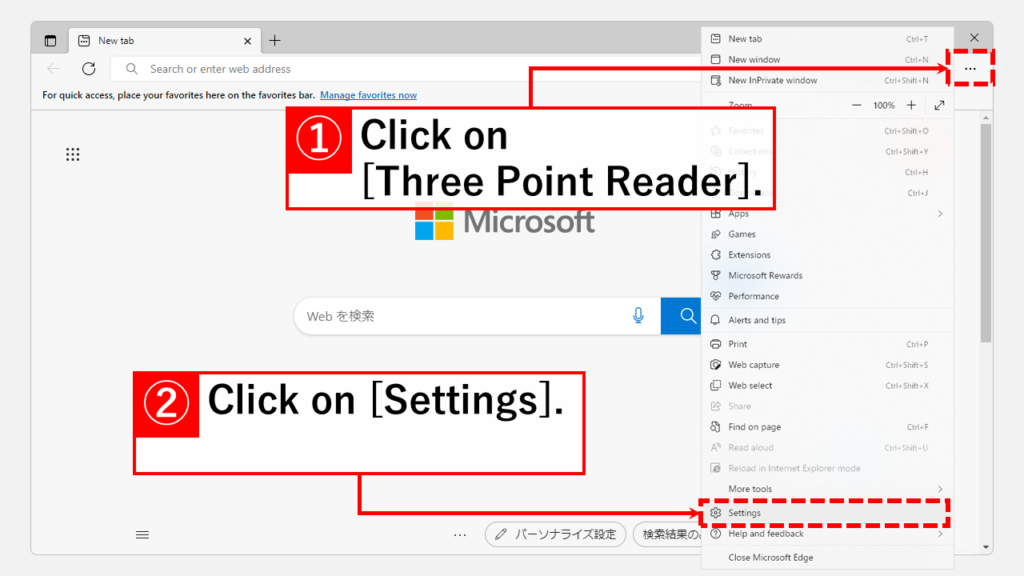The height and width of the screenshot is (576, 1024).
Task: Click the blue search magnifier button
Action: point(681,315)
